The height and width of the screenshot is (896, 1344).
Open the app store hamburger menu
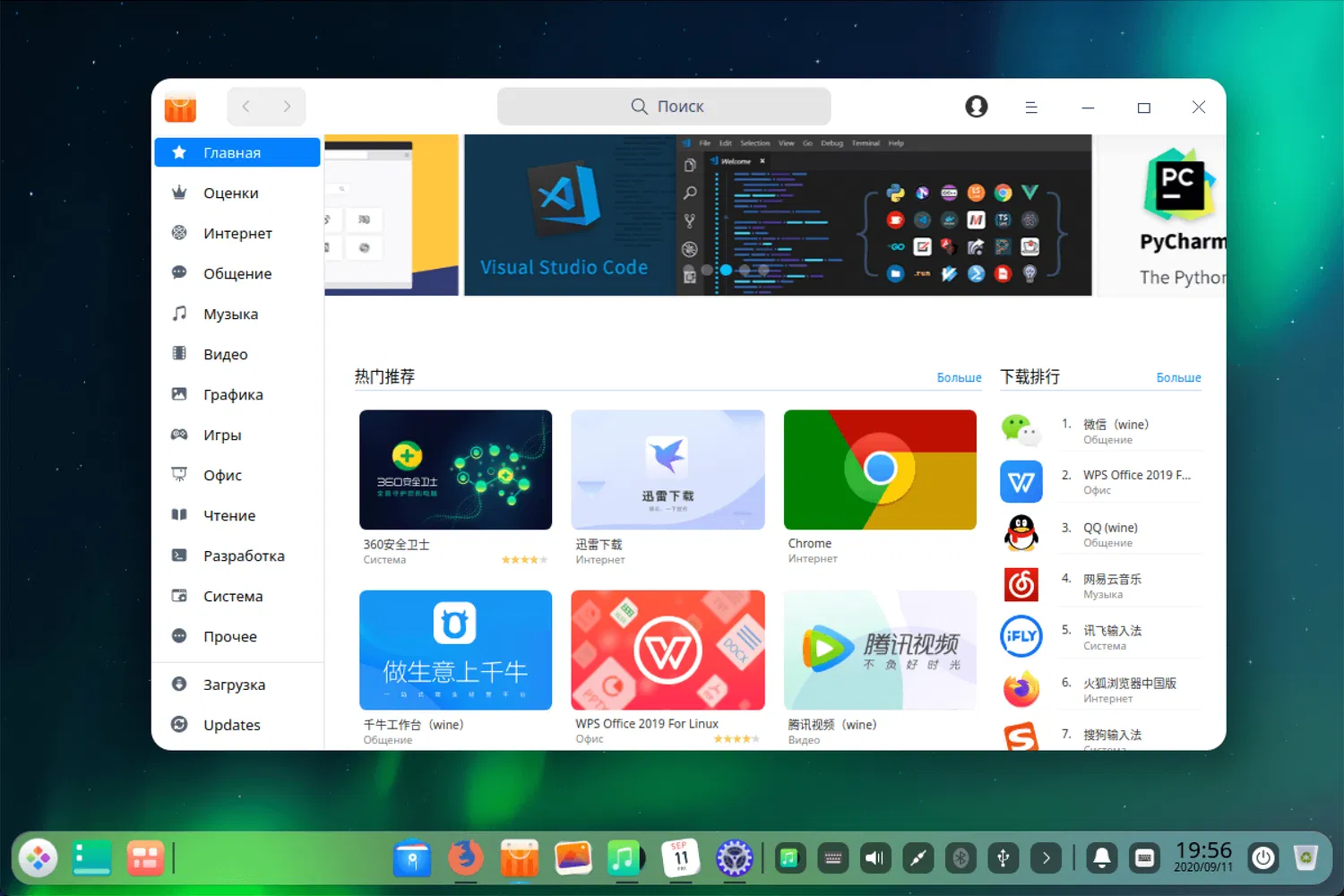coord(1031,107)
